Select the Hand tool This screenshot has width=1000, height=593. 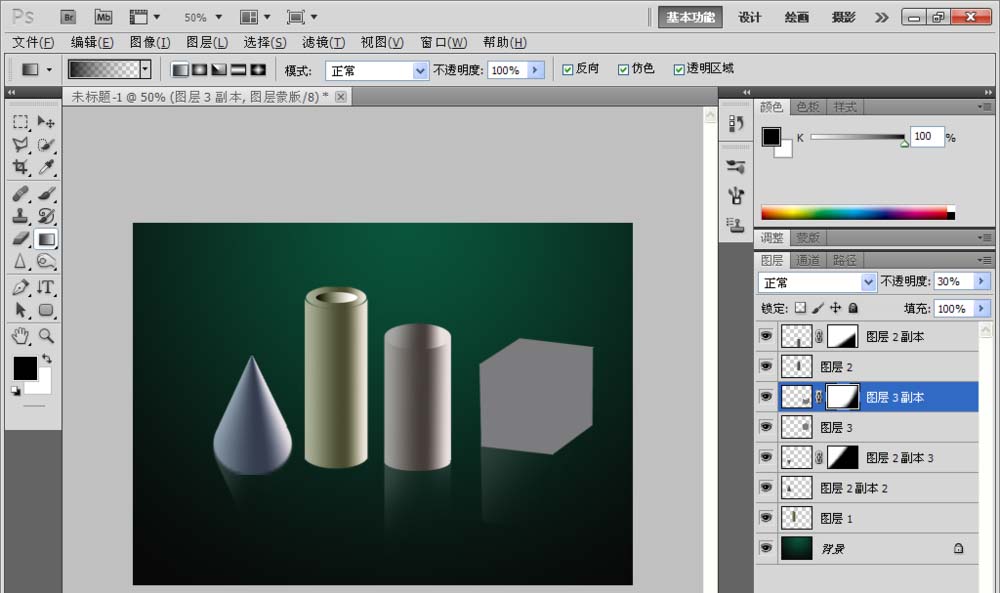20,336
